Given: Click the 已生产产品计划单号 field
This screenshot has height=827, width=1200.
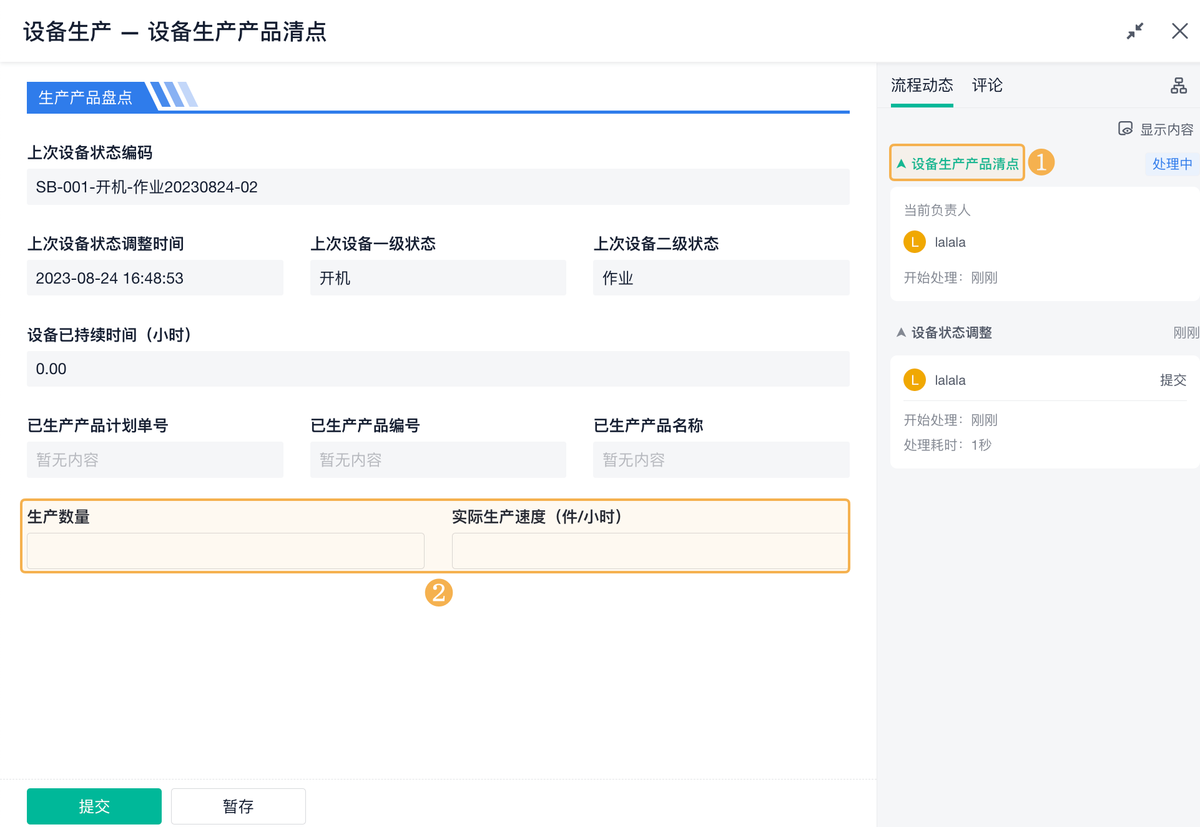Looking at the screenshot, I should 155,460.
